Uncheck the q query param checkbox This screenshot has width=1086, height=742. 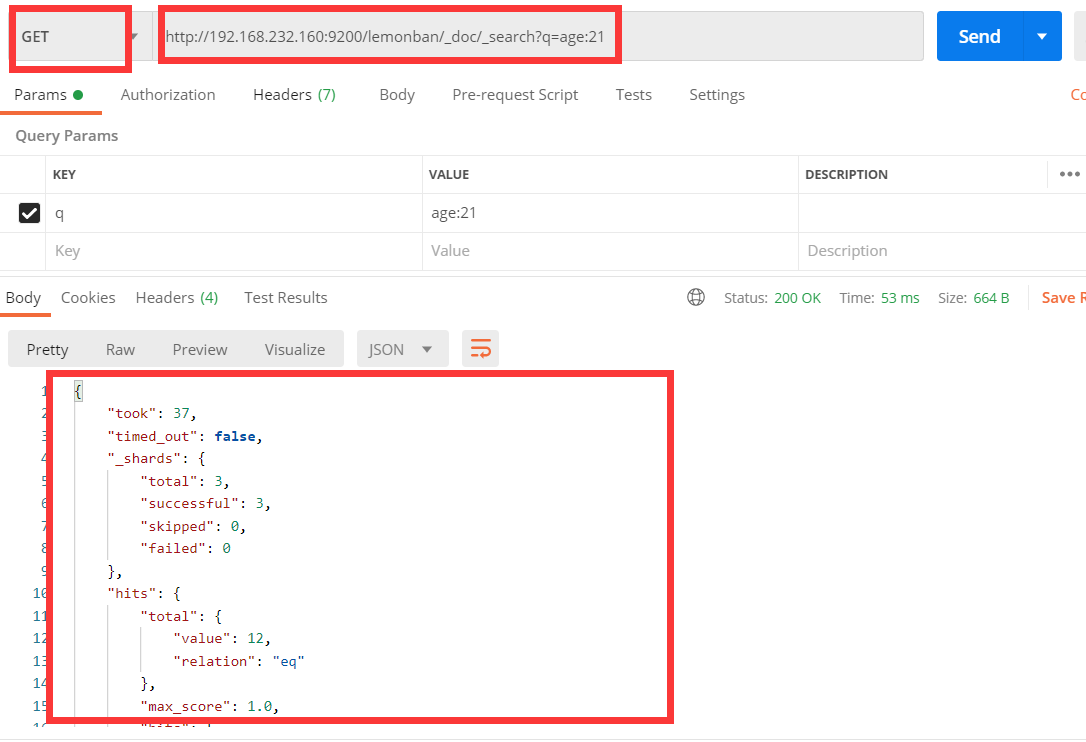30,213
